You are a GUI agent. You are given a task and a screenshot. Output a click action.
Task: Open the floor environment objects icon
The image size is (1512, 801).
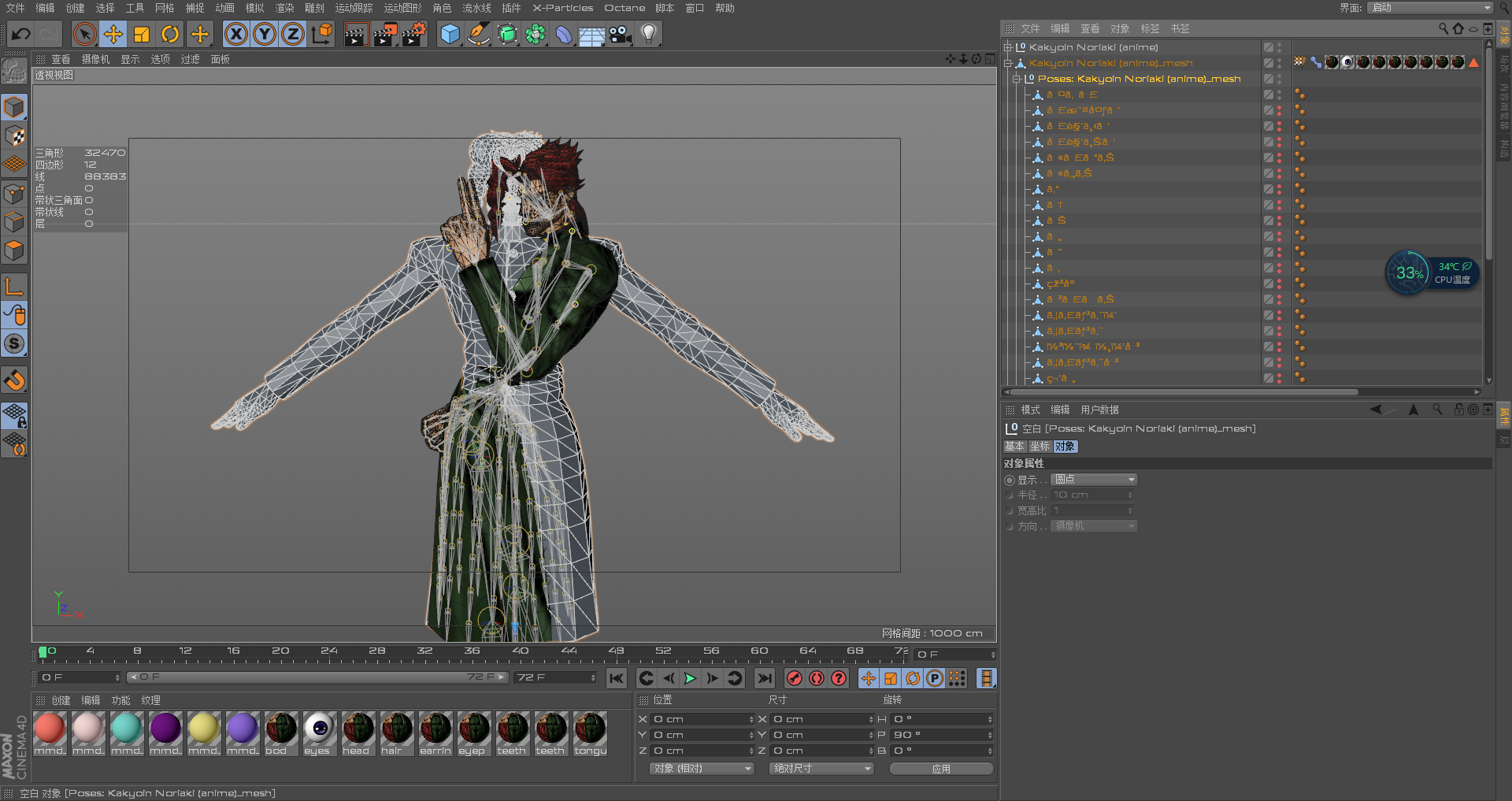tap(591, 34)
